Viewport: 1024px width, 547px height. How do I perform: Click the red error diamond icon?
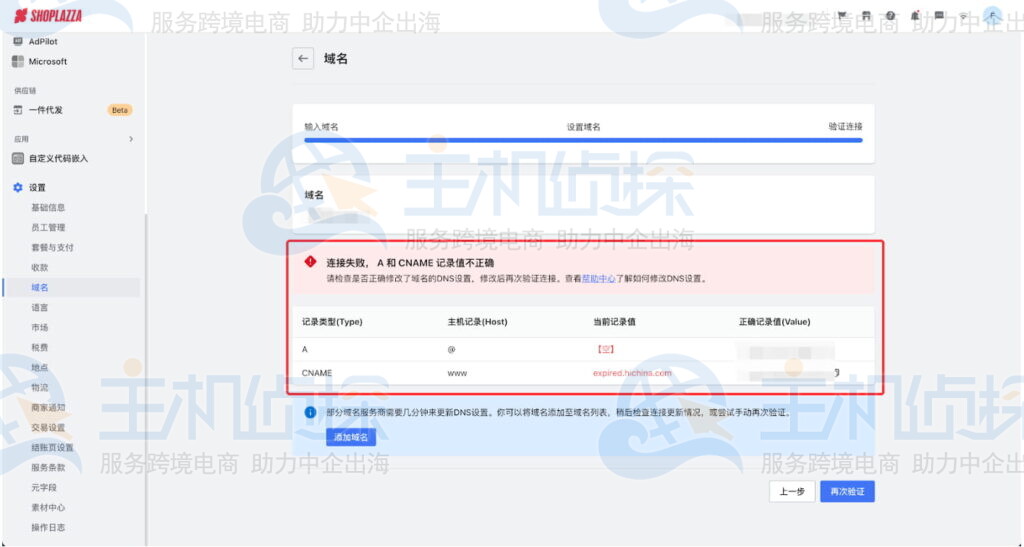310,262
